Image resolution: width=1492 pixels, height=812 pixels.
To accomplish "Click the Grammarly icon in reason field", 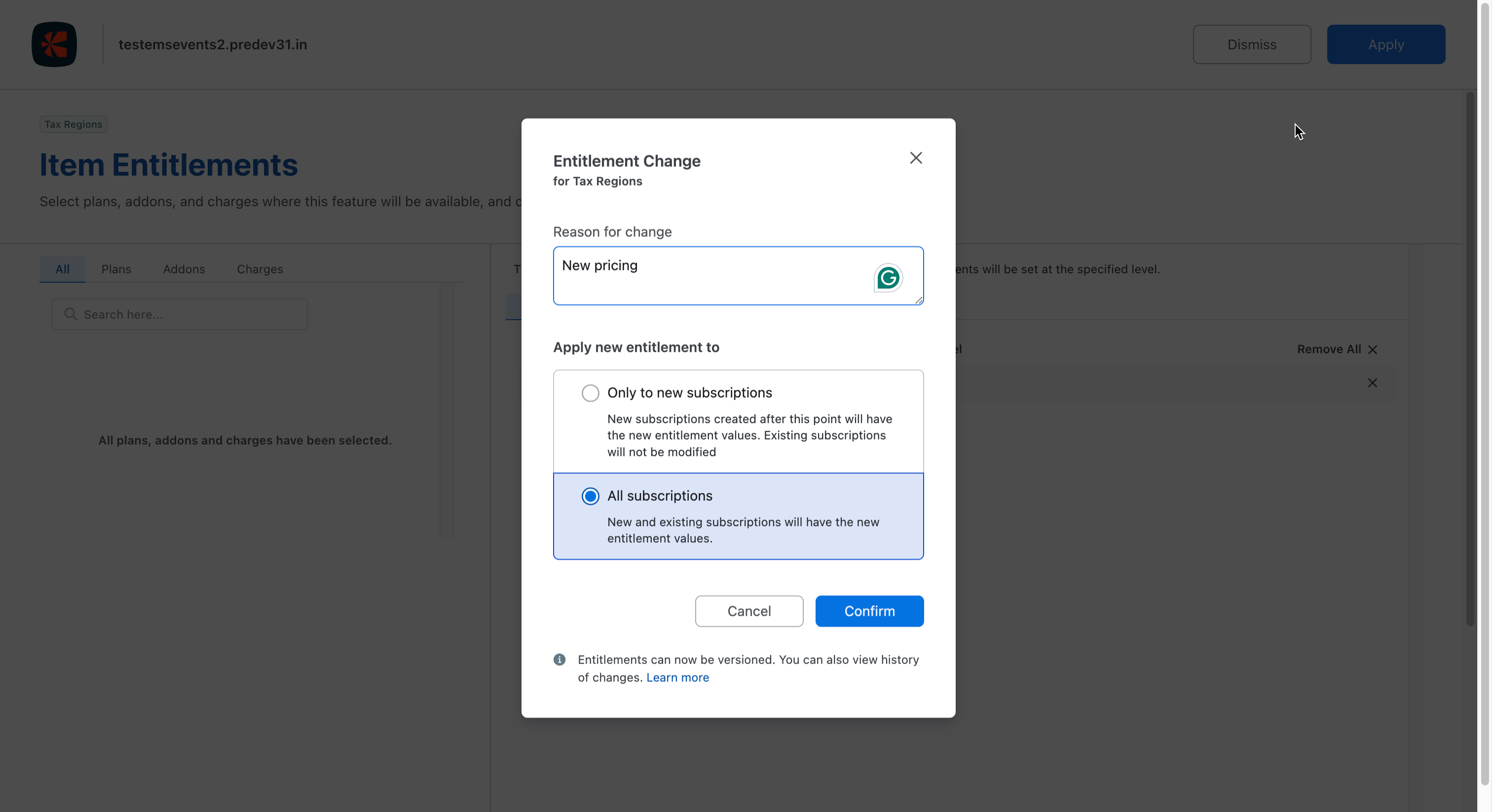I will point(887,278).
